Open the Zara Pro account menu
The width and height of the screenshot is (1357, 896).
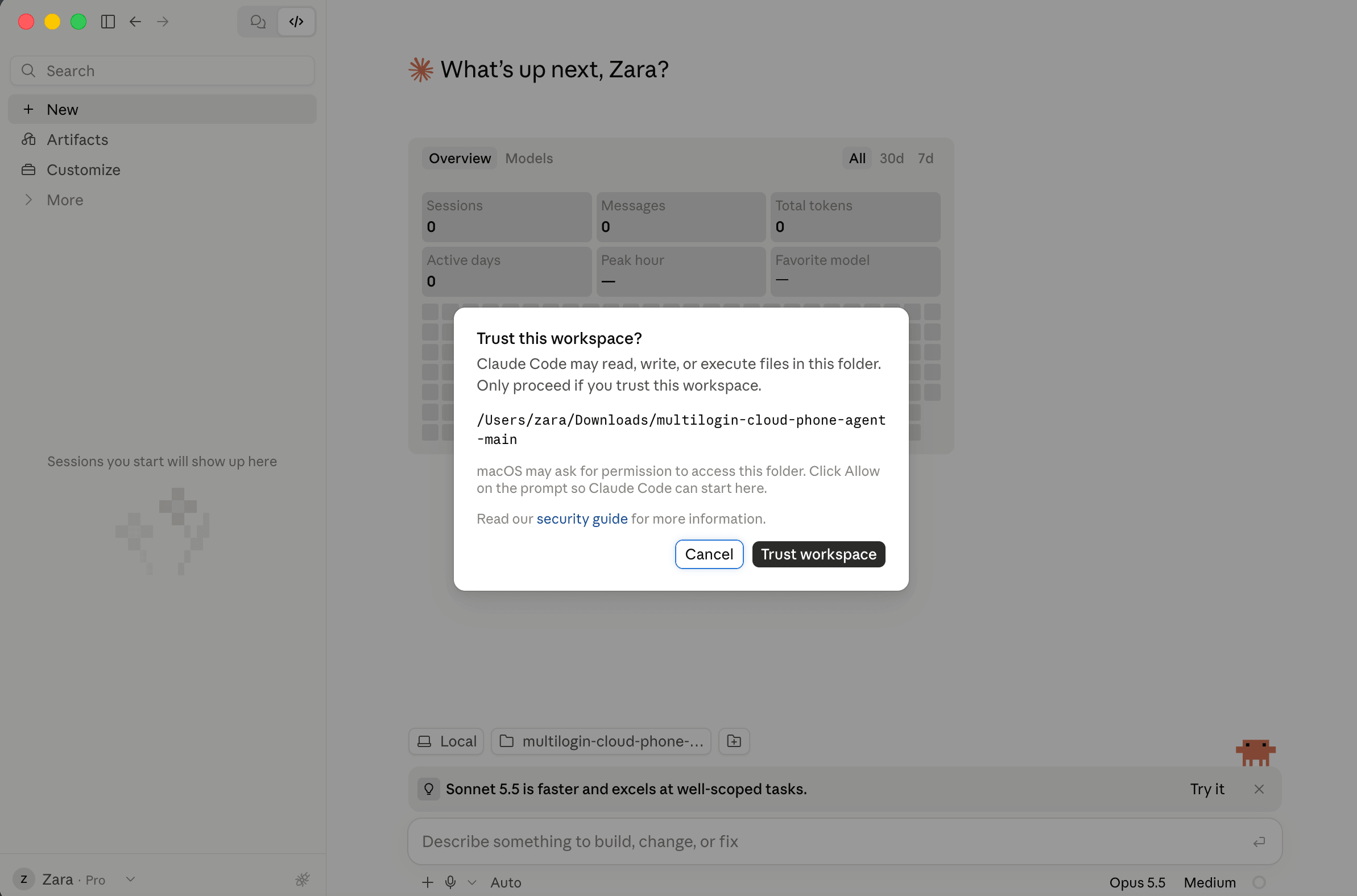pos(75,880)
